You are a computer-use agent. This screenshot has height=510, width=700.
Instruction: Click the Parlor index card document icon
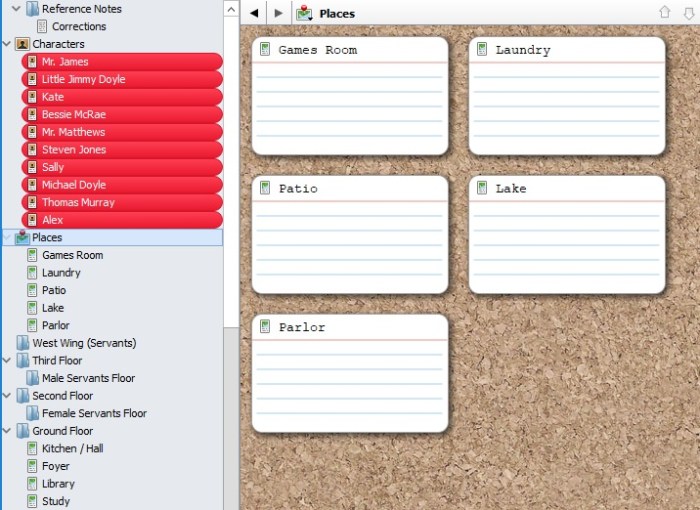coord(265,327)
